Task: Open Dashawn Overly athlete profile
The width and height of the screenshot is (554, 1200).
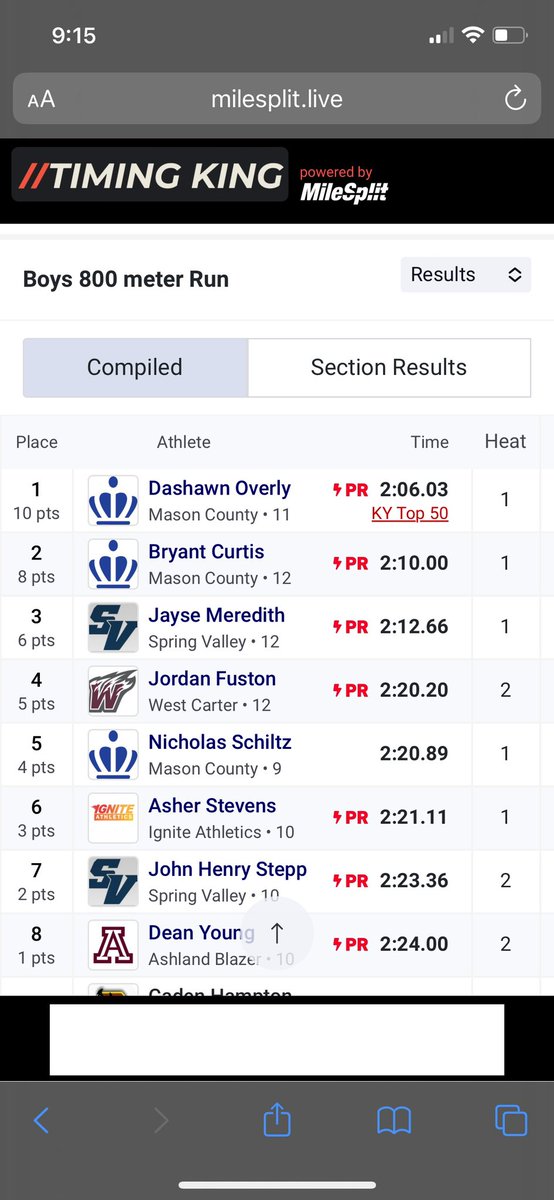Action: [x=219, y=488]
